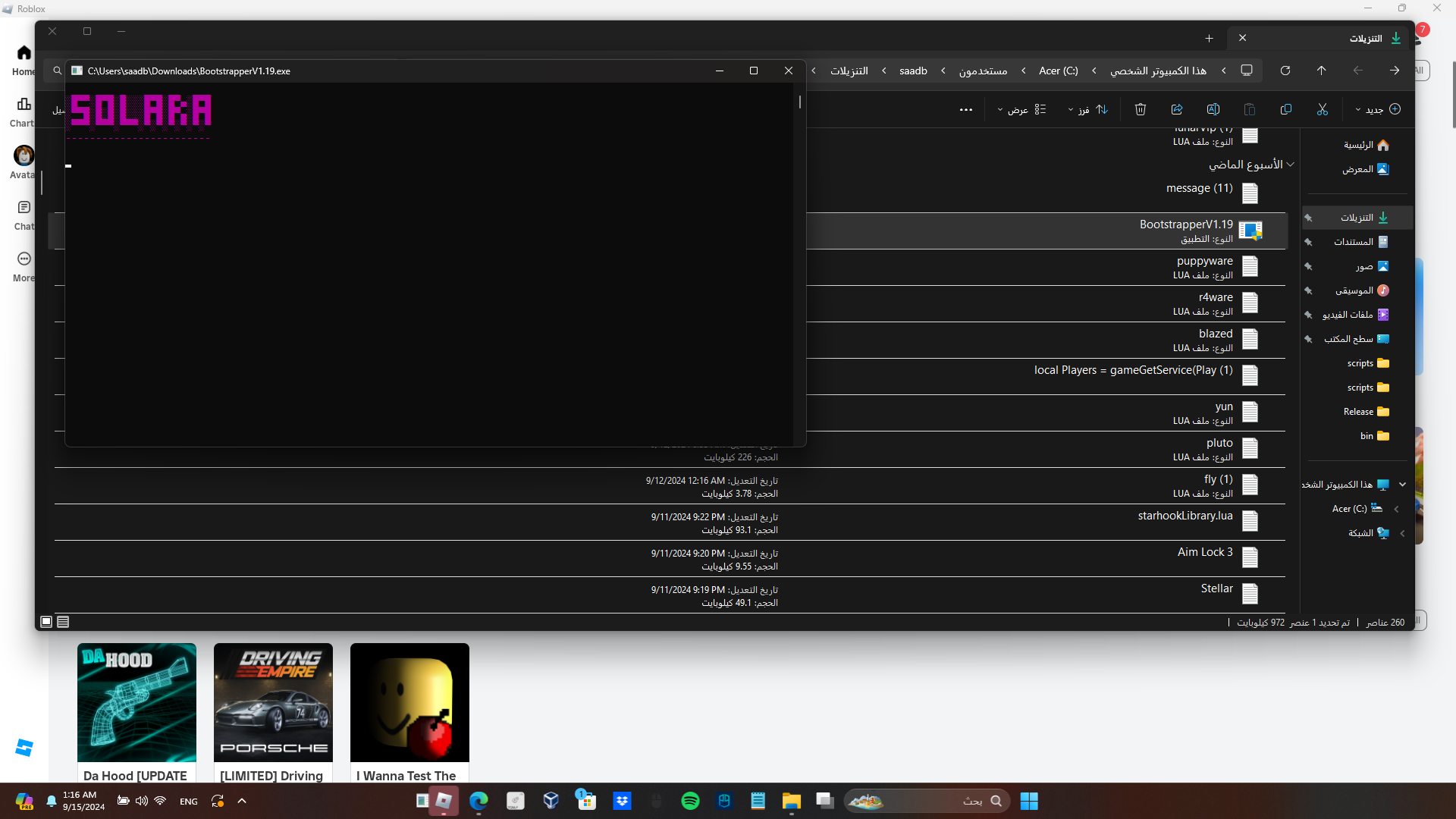Viewport: 1456px width, 819px height.
Task: Open the Sort (فرز) dropdown
Action: 1088,109
